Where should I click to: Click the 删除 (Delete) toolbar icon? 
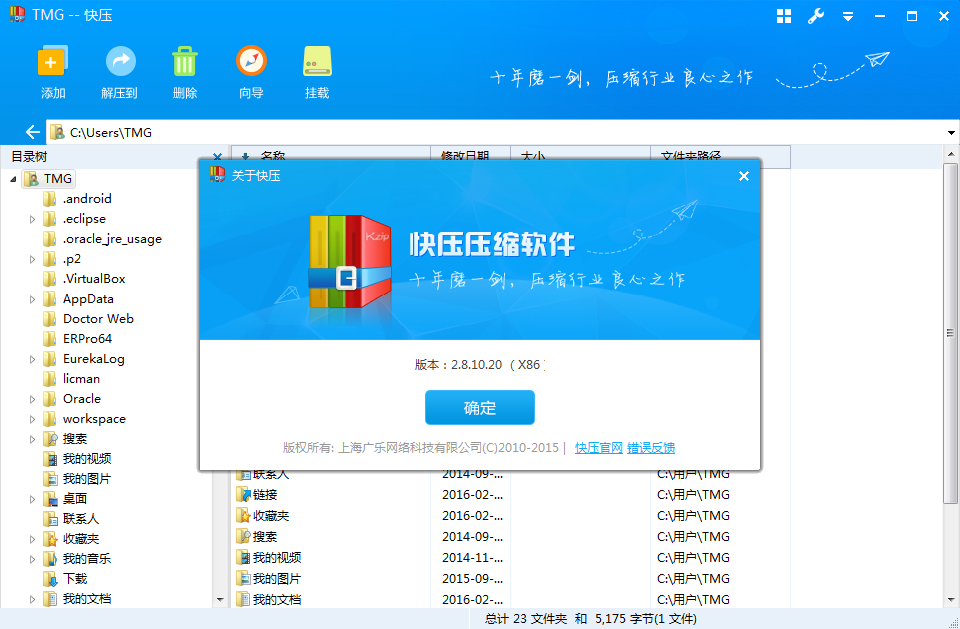184,70
